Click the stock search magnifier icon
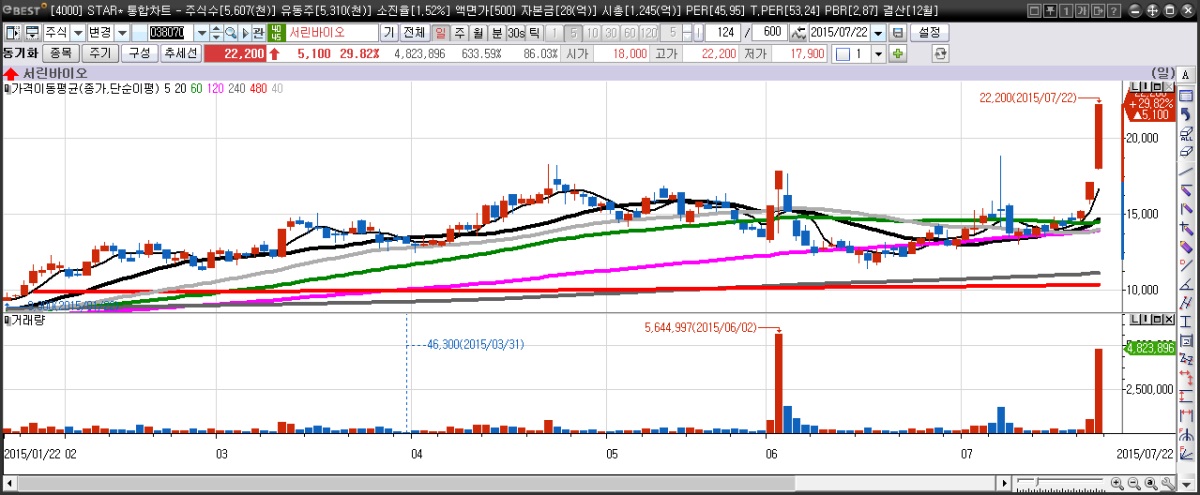Screen dimensions: 1200x495 pos(230,33)
